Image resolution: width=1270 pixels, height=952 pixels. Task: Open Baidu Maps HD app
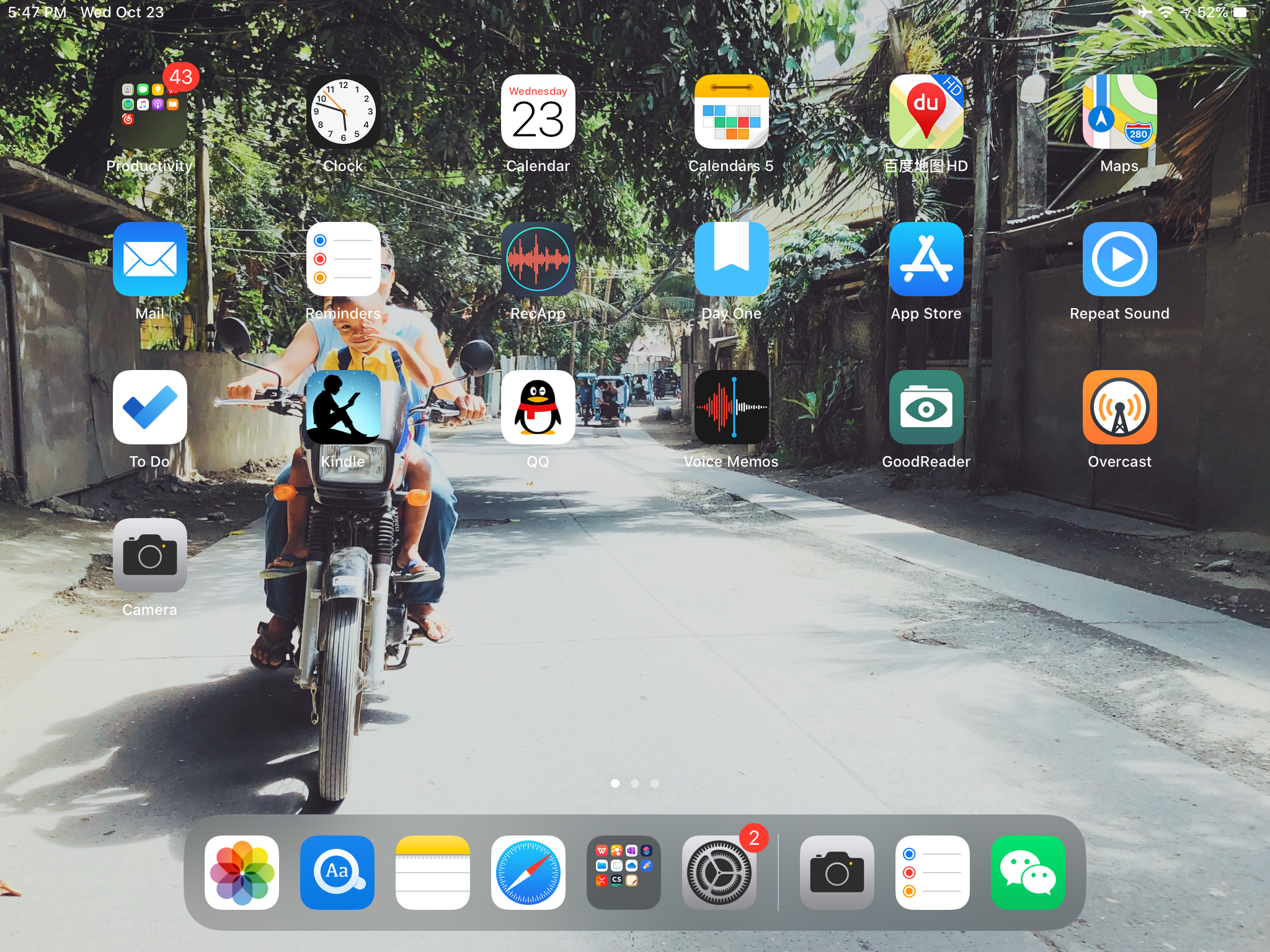coord(926,112)
